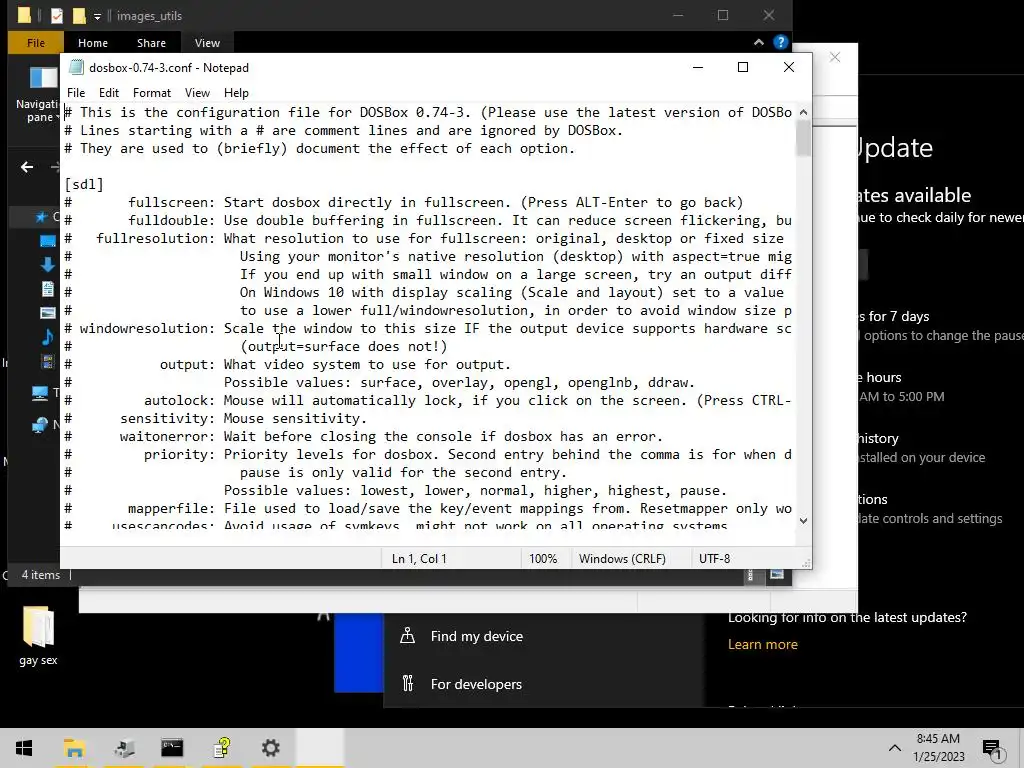Open the Windows Start menu
Viewport: 1024px width, 768px height.
coord(24,748)
